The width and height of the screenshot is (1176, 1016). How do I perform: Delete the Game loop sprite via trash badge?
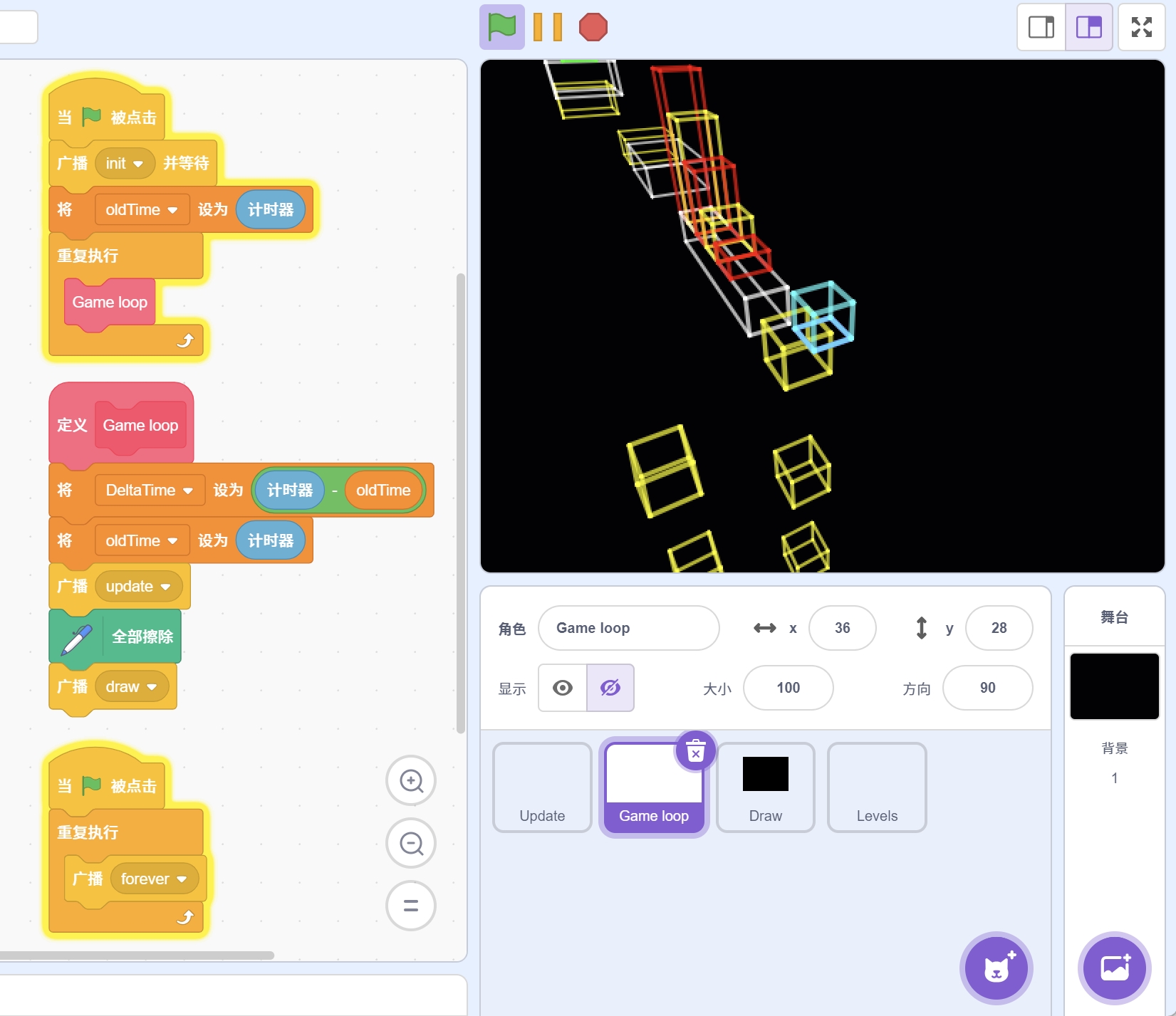coord(694,750)
